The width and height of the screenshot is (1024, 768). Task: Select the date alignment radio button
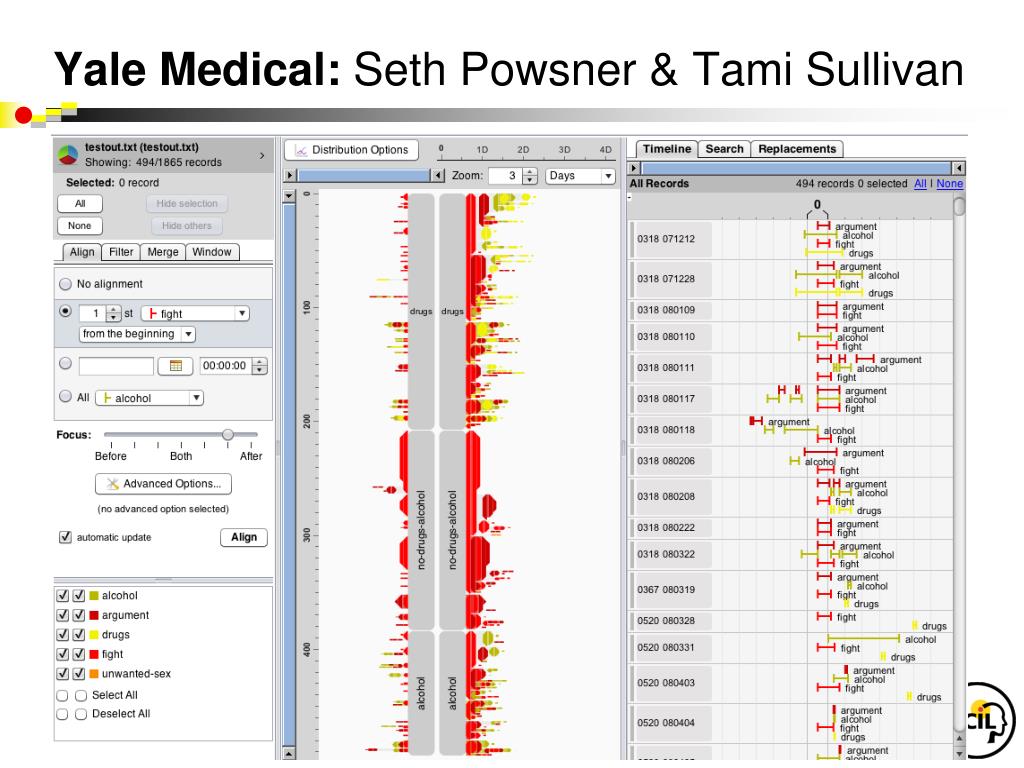click(x=65, y=364)
